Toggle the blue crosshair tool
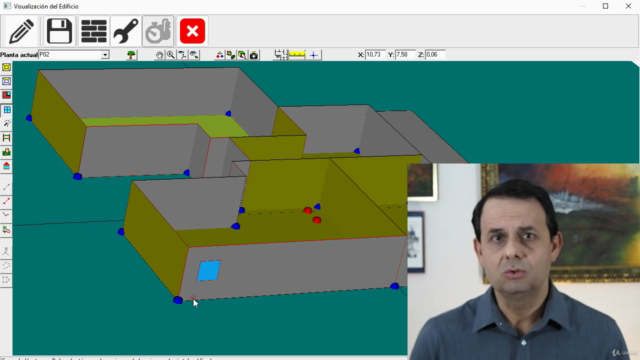 [313, 55]
